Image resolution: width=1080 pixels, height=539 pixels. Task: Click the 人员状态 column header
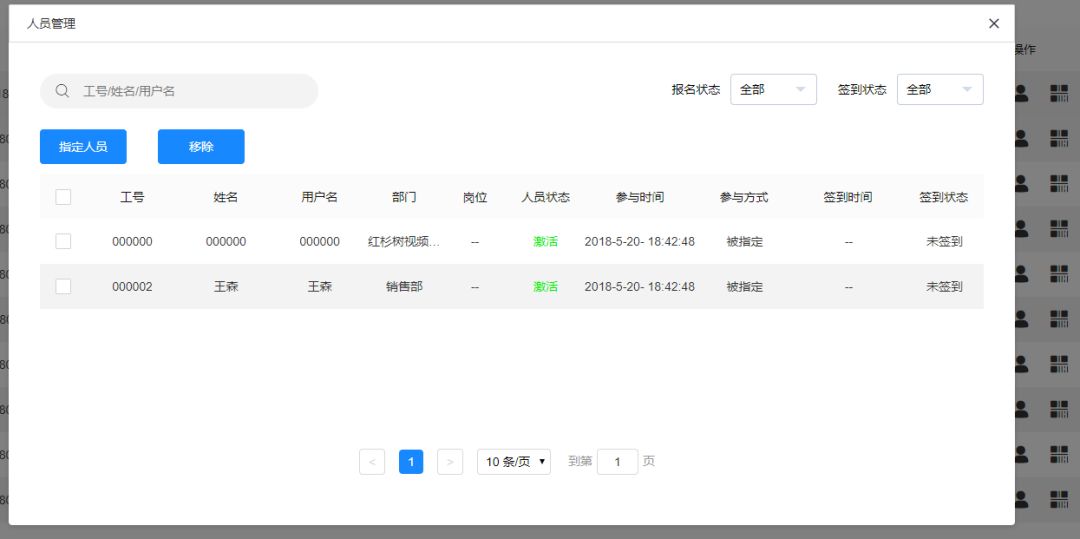[546, 197]
